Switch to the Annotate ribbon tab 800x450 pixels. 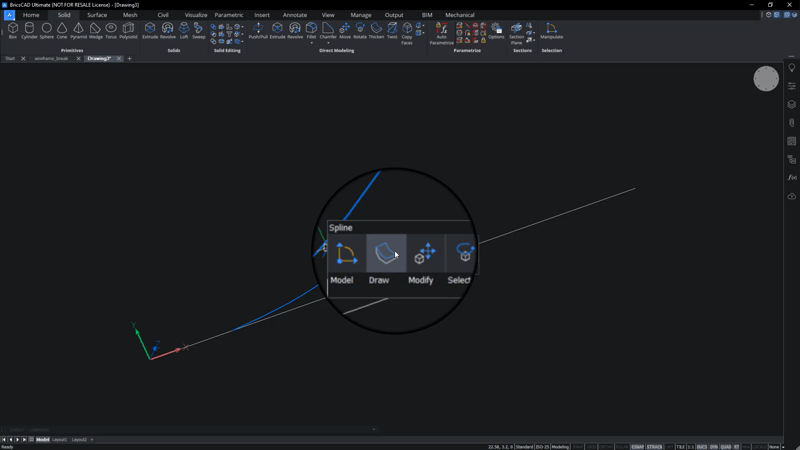tap(295, 15)
